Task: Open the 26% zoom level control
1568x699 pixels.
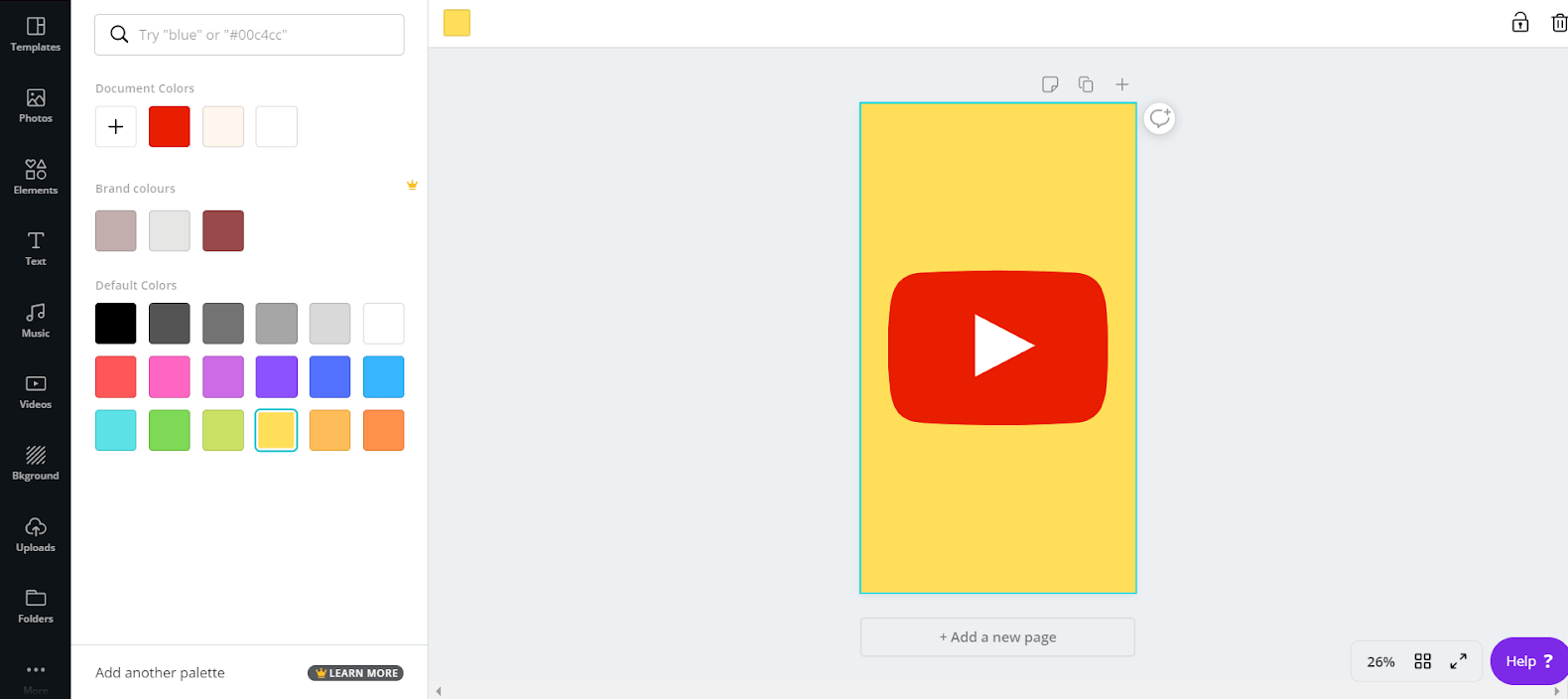Action: point(1380,662)
